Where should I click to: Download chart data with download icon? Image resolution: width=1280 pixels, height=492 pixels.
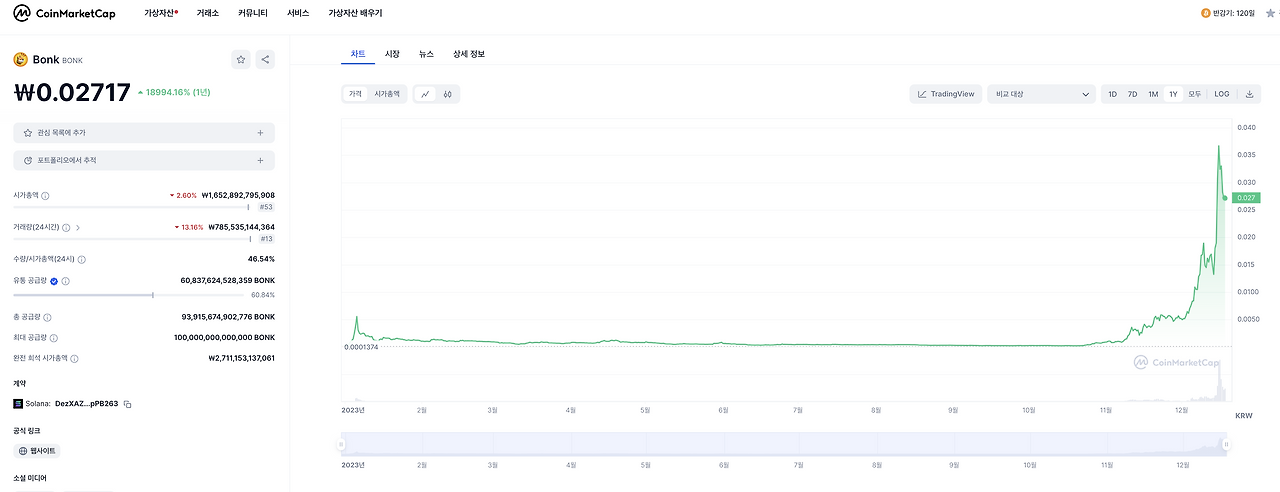[x=1249, y=94]
